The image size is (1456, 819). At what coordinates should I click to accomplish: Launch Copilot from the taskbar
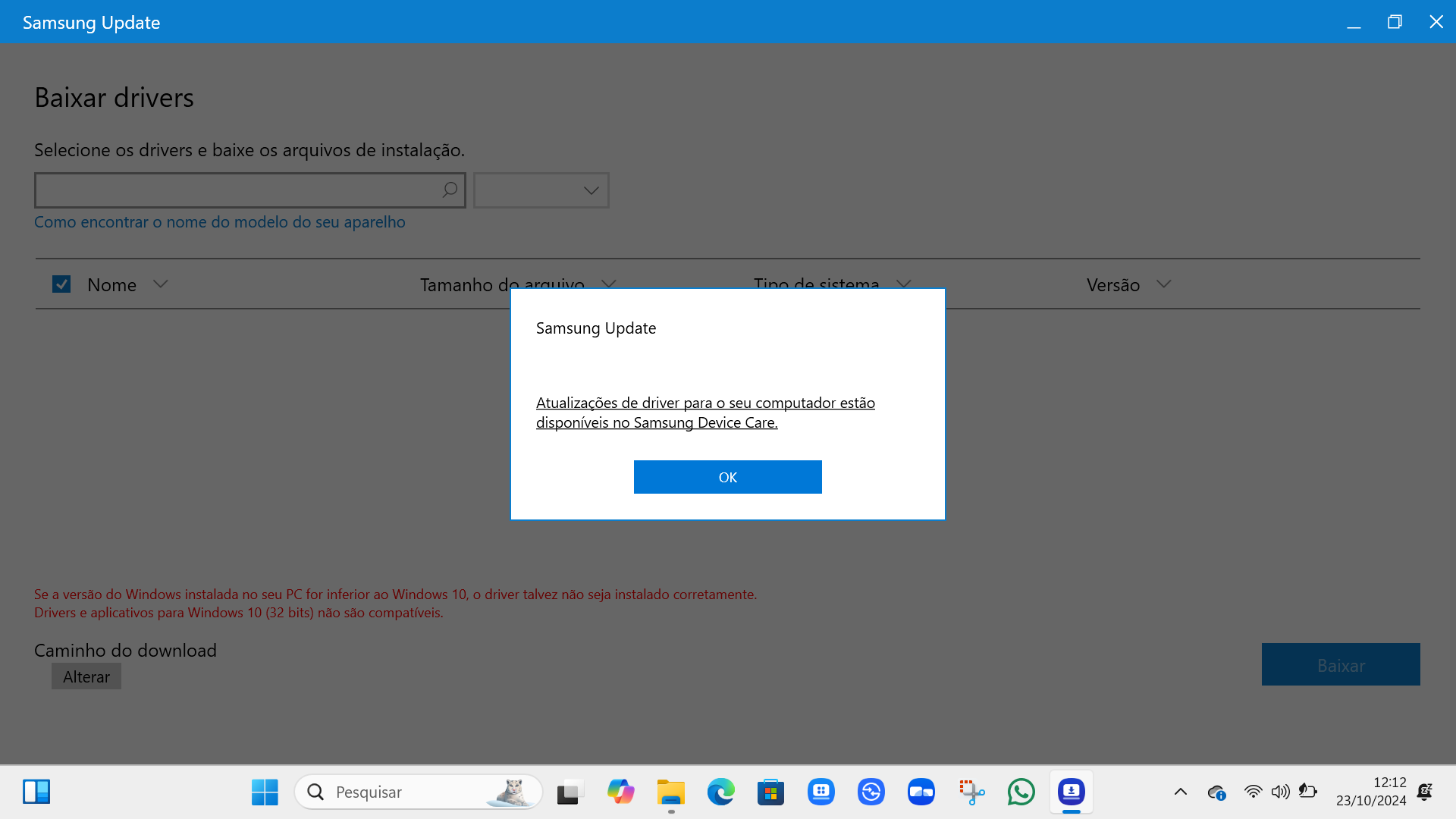(x=620, y=792)
